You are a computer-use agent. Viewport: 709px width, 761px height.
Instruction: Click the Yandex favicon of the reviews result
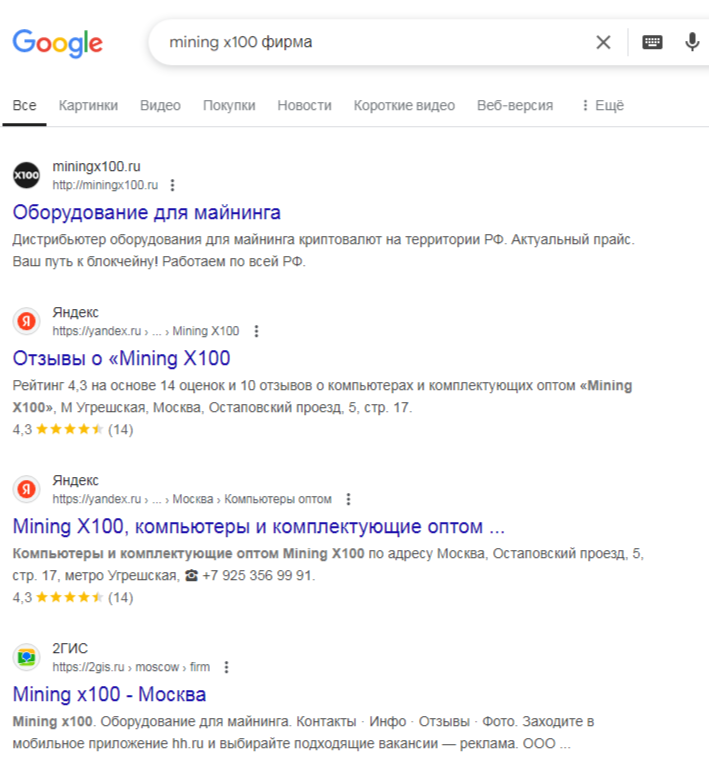click(x=26, y=321)
